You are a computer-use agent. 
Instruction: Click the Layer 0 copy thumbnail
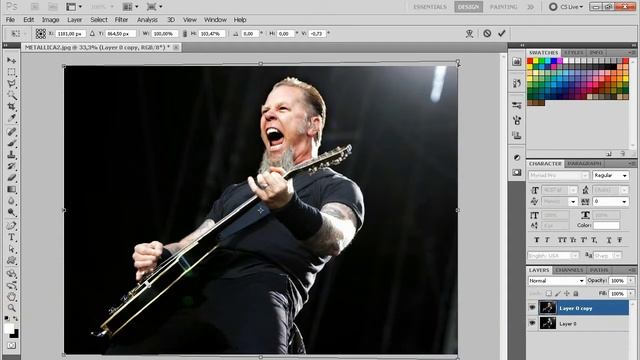pyautogui.click(x=548, y=308)
